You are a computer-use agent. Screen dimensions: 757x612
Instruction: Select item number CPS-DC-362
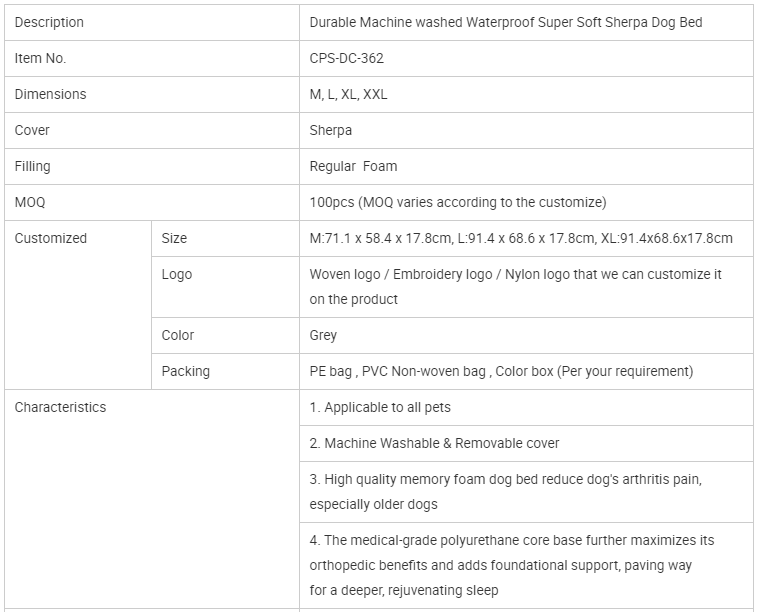point(346,58)
